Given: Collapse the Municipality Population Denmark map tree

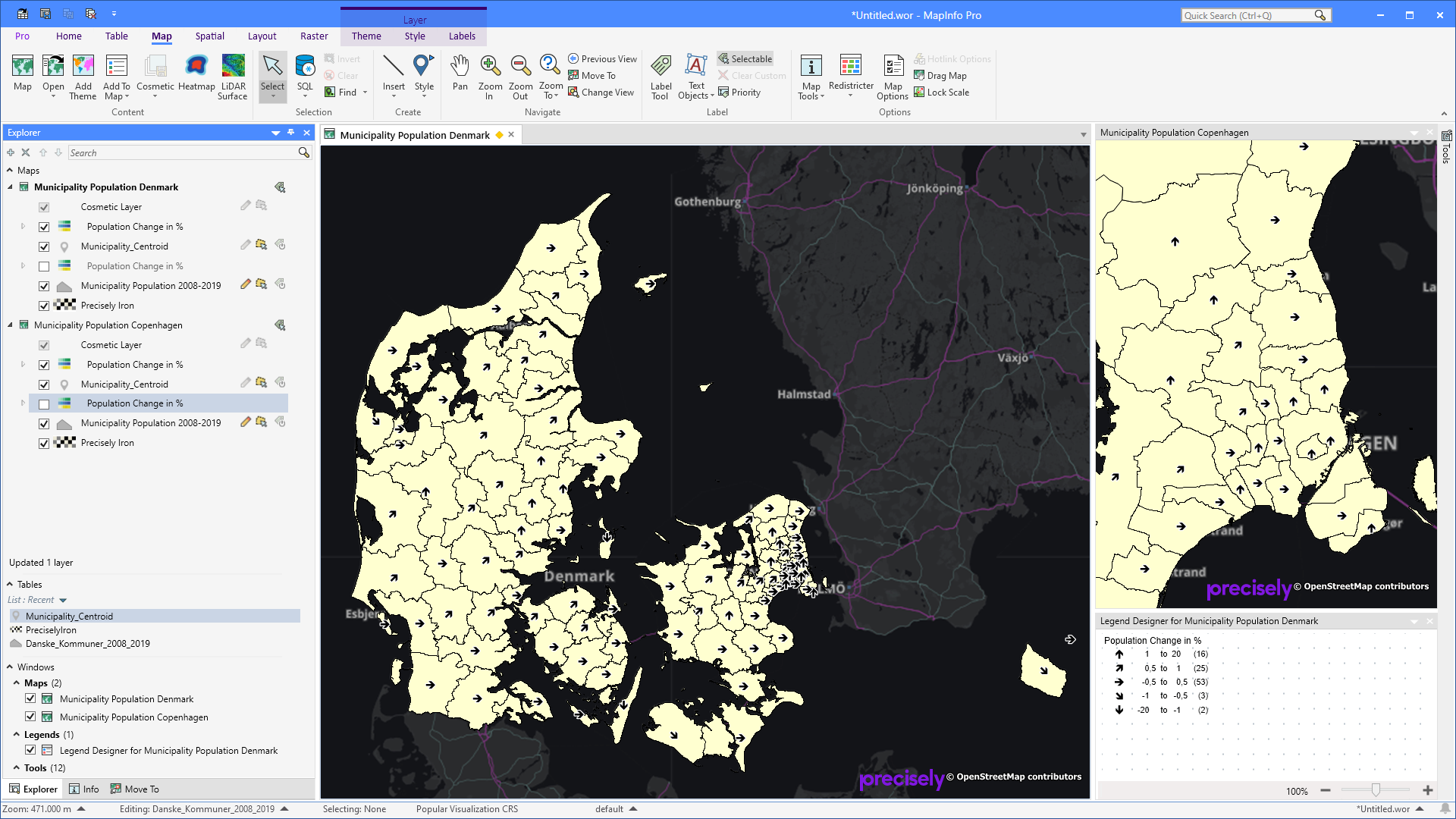Looking at the screenshot, I should [10, 187].
